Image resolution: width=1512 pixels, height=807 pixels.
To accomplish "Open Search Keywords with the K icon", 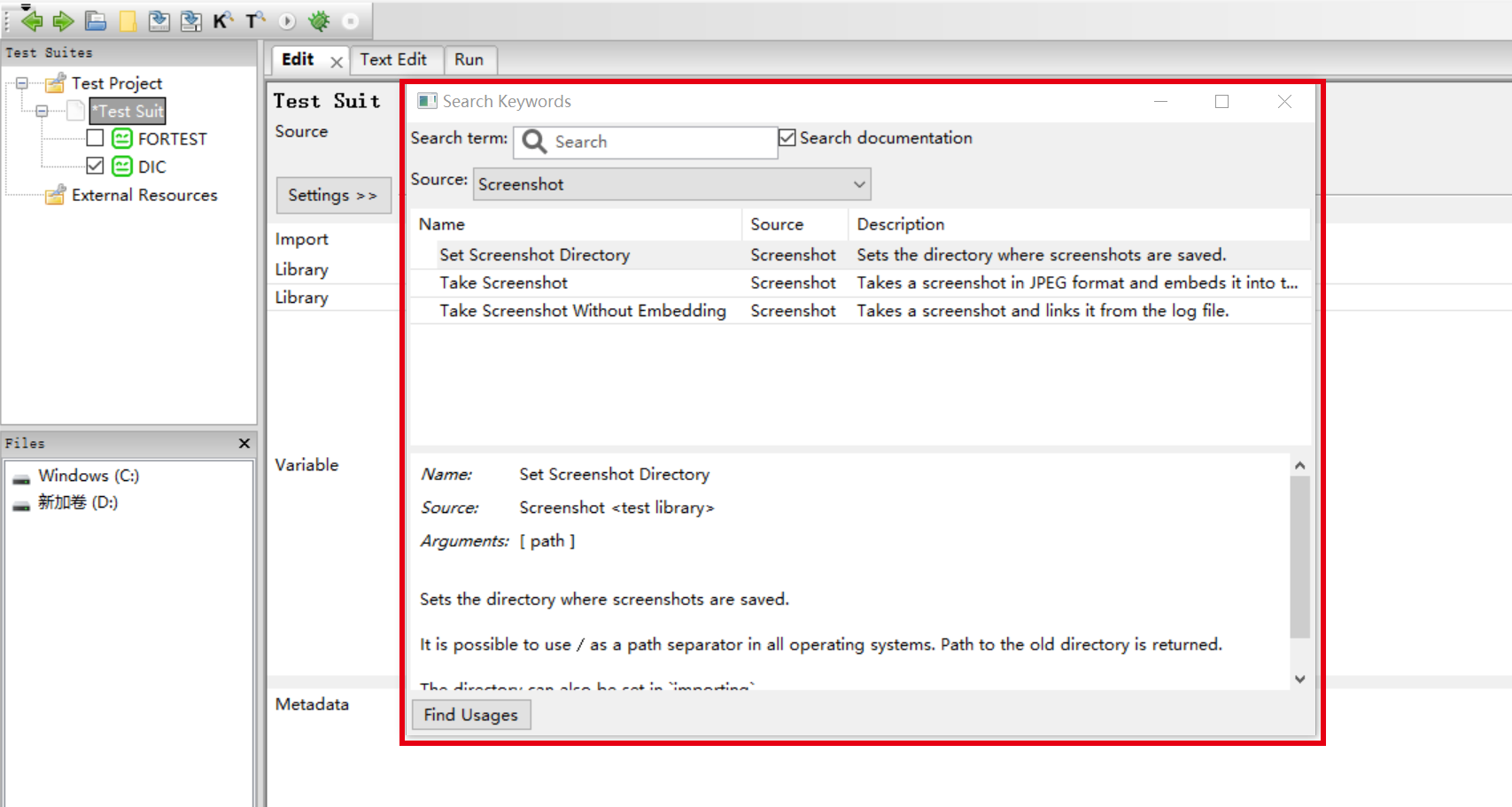I will coord(223,20).
